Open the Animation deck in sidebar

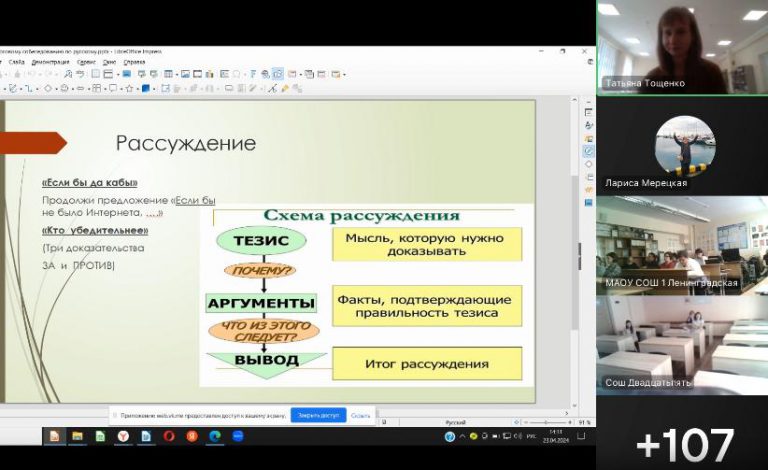point(588,191)
